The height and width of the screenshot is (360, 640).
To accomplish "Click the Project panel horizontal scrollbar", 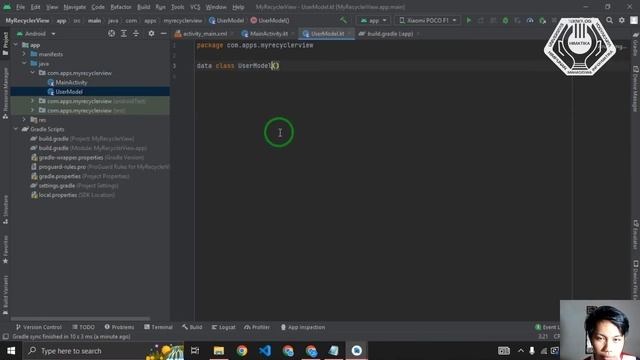I will pos(80,318).
